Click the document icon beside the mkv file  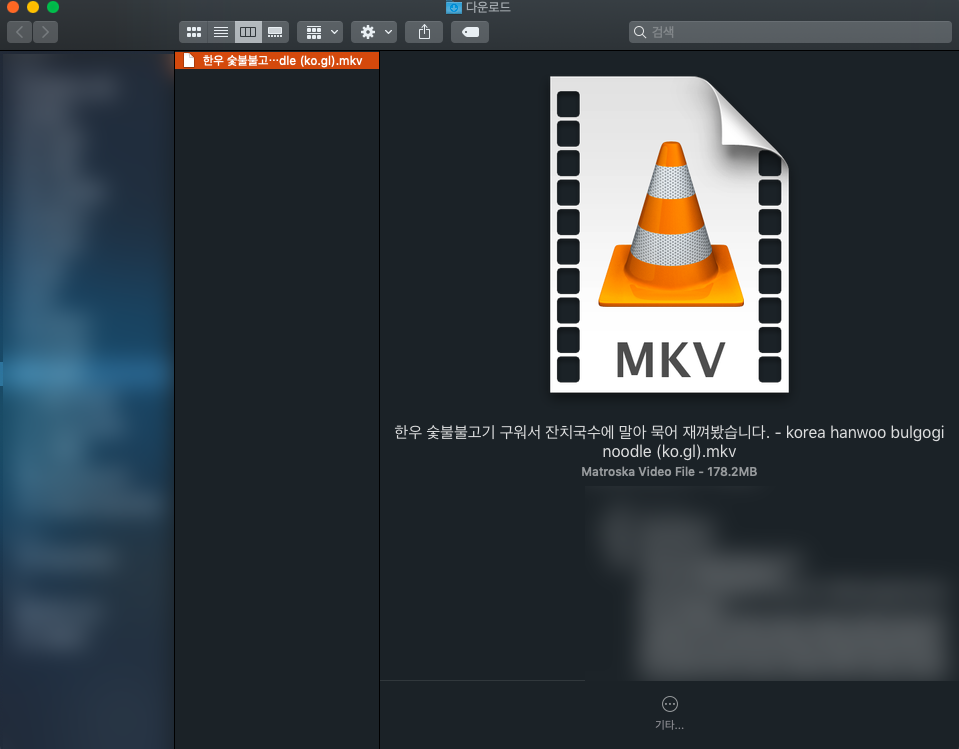[x=189, y=60]
